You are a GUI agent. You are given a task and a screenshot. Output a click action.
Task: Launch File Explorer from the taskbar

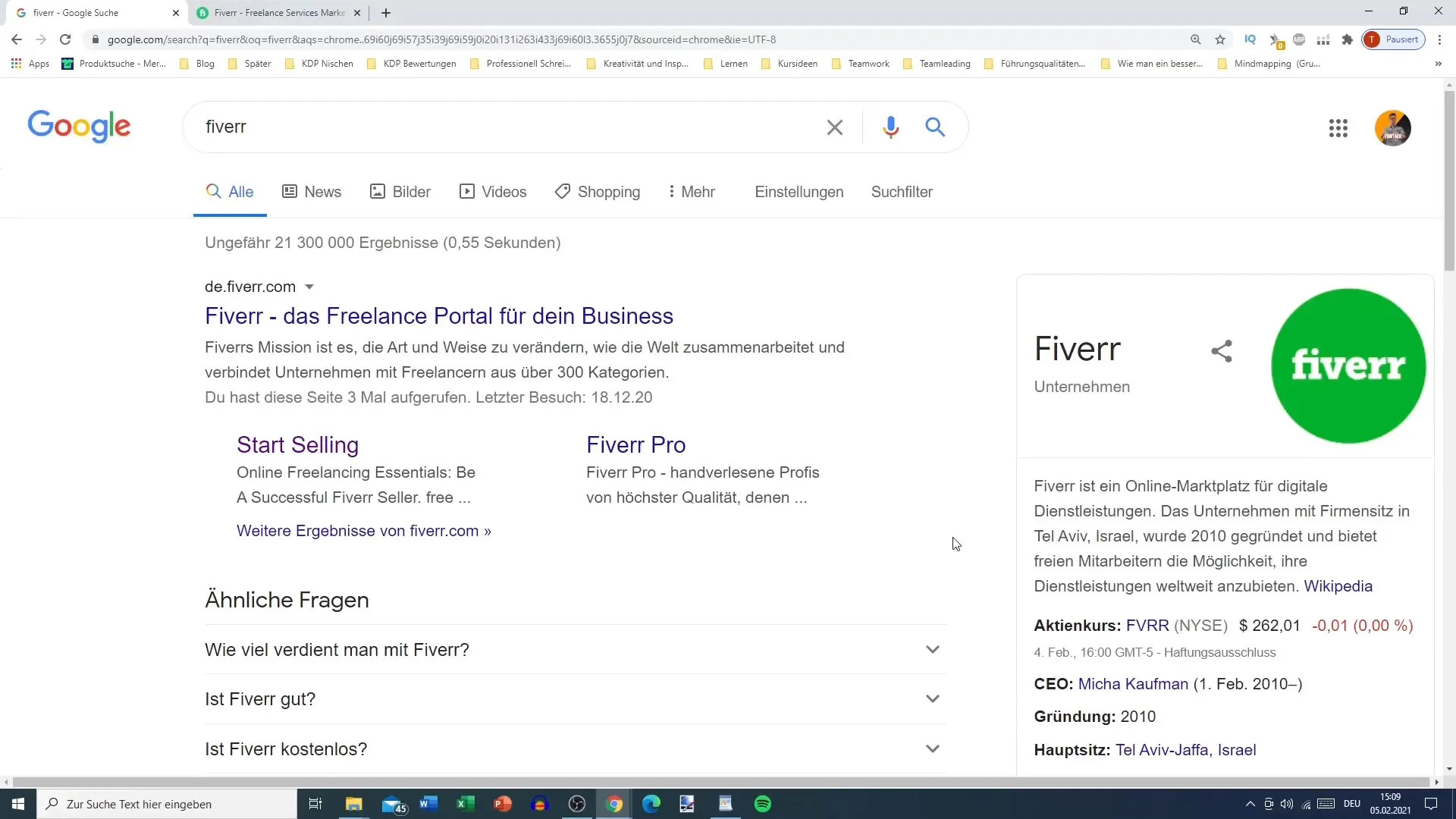[x=353, y=804]
